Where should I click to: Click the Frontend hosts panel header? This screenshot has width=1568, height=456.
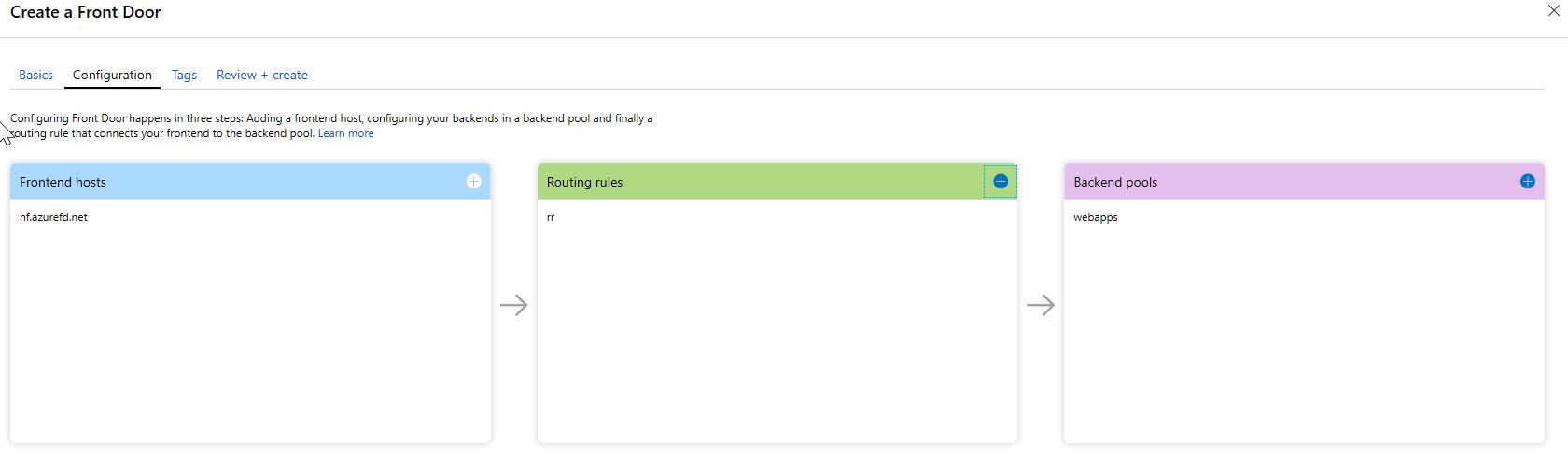250,182
